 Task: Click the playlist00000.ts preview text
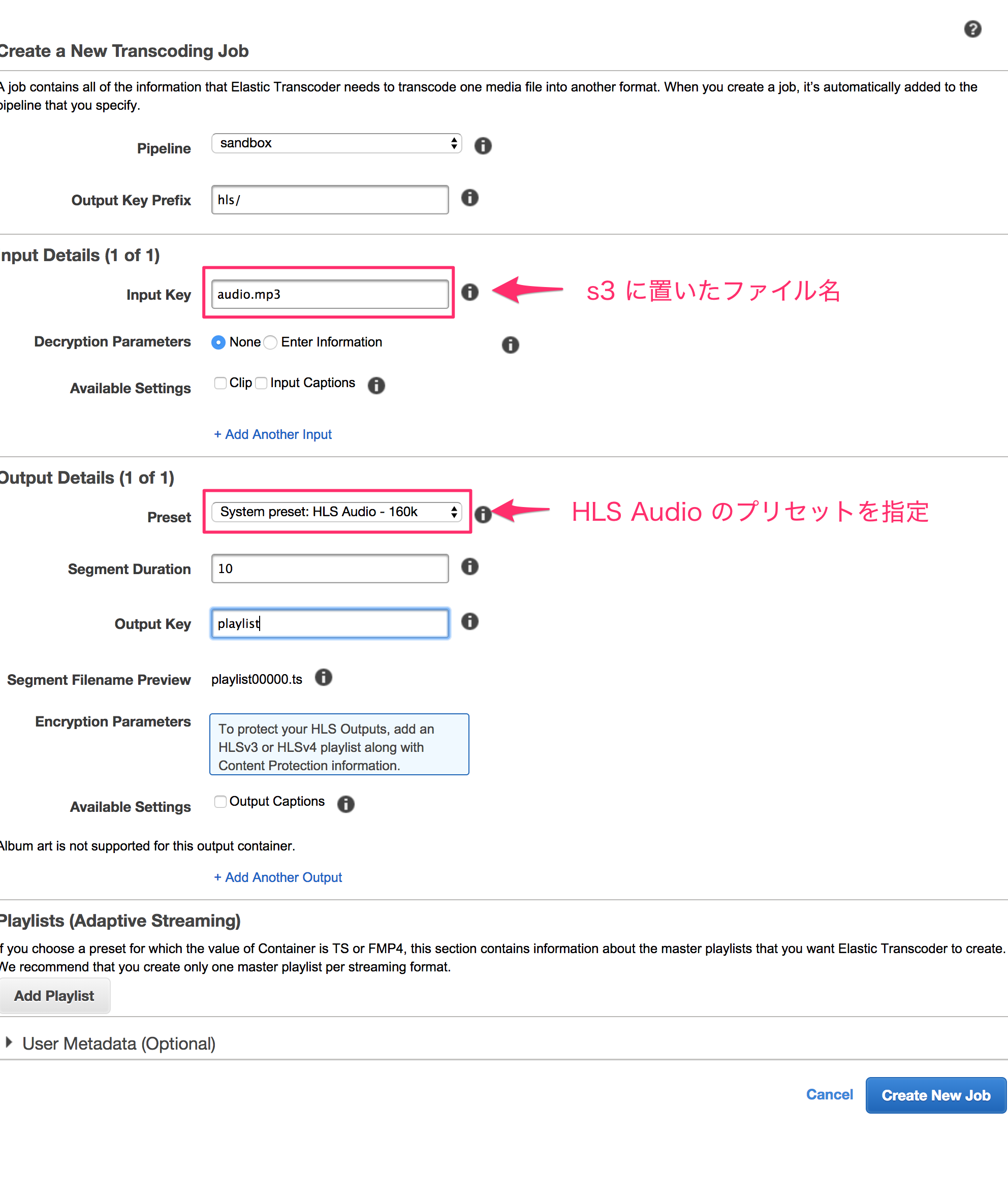(257, 679)
